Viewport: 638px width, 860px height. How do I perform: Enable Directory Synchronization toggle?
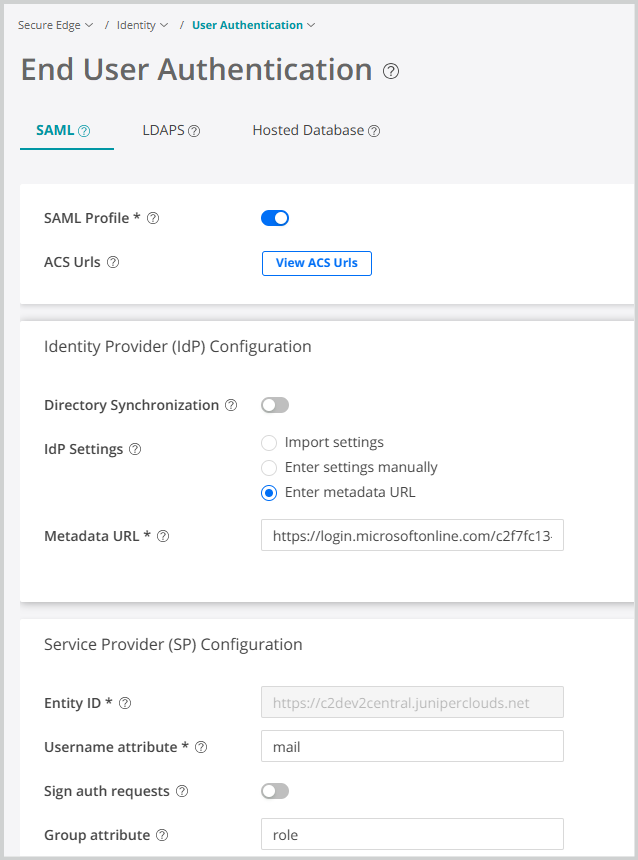[x=275, y=405]
